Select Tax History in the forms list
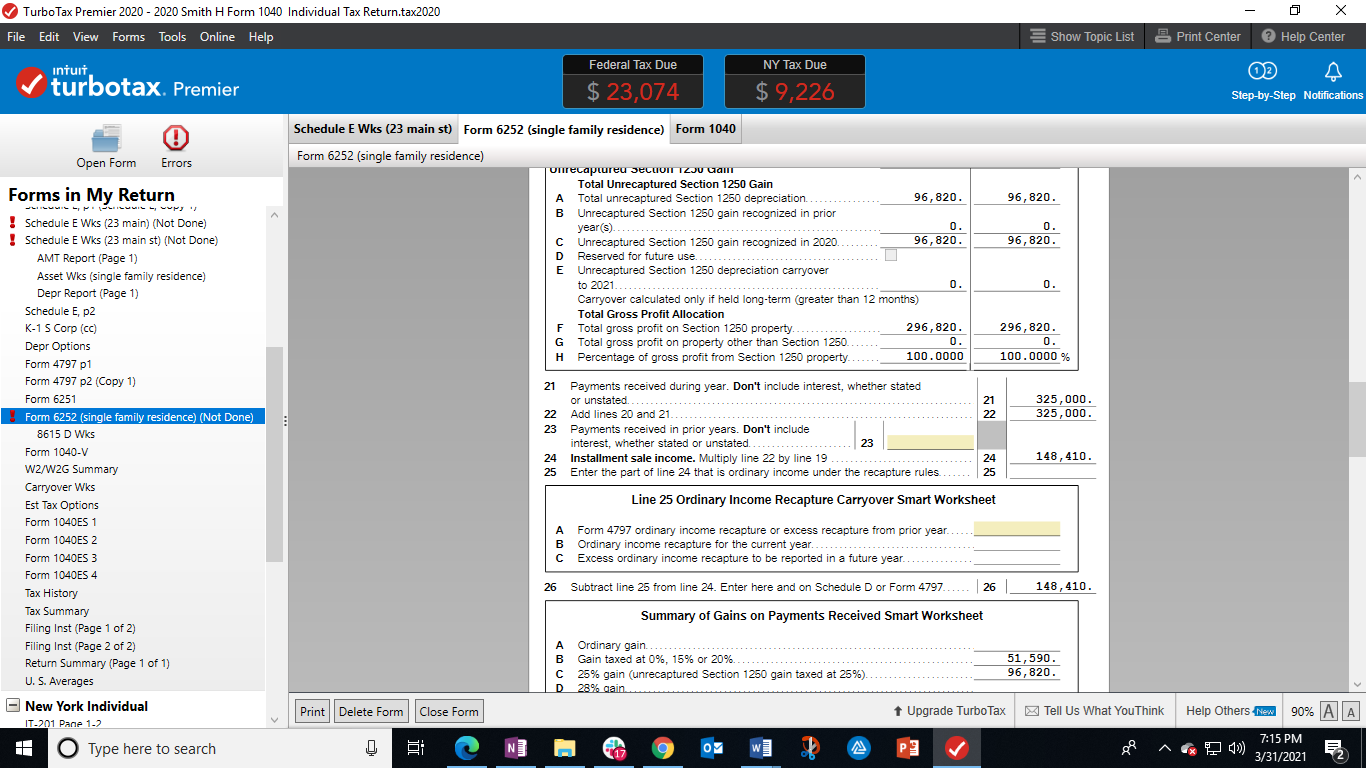 [x=51, y=593]
